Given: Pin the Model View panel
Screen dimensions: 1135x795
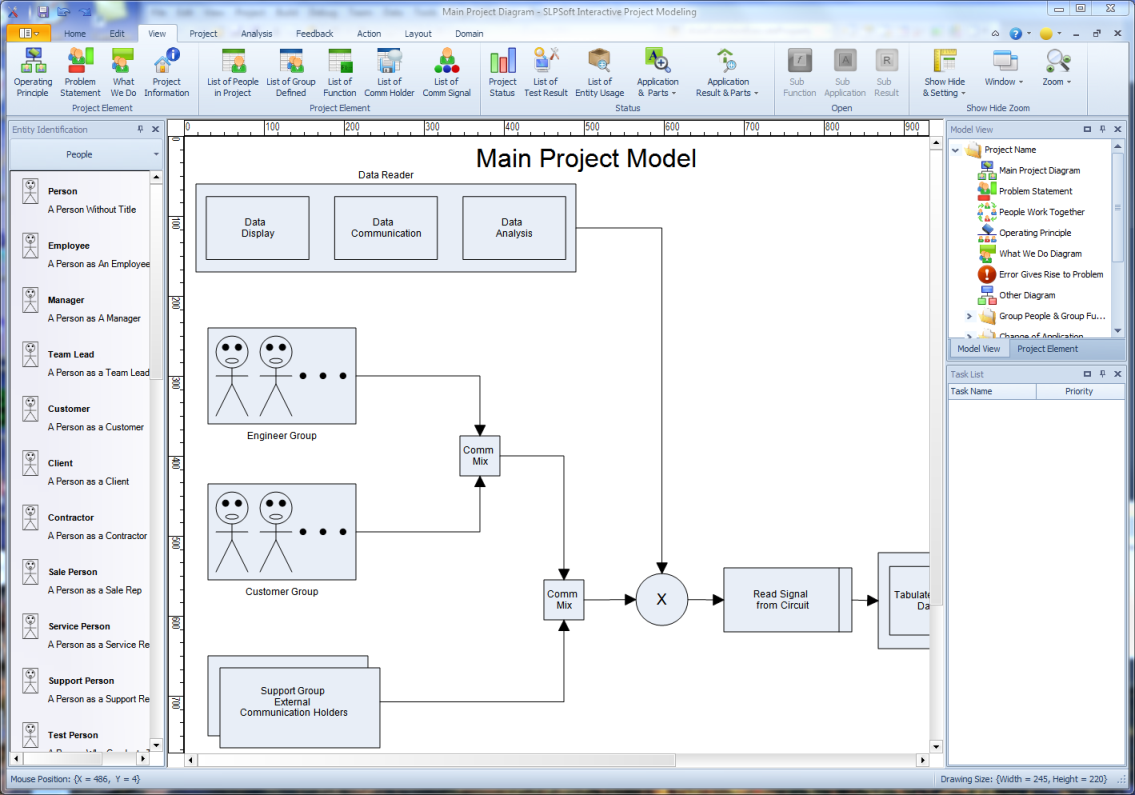Looking at the screenshot, I should 1102,129.
